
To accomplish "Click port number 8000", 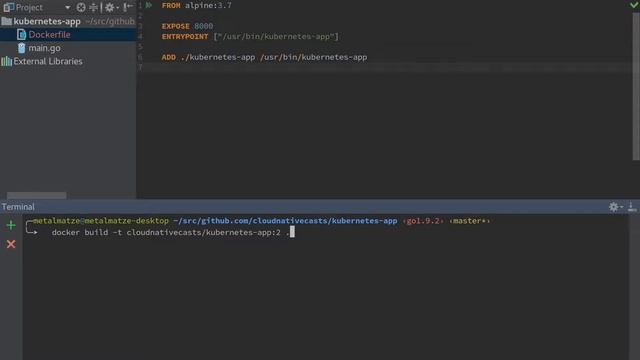I will click(x=204, y=26).
